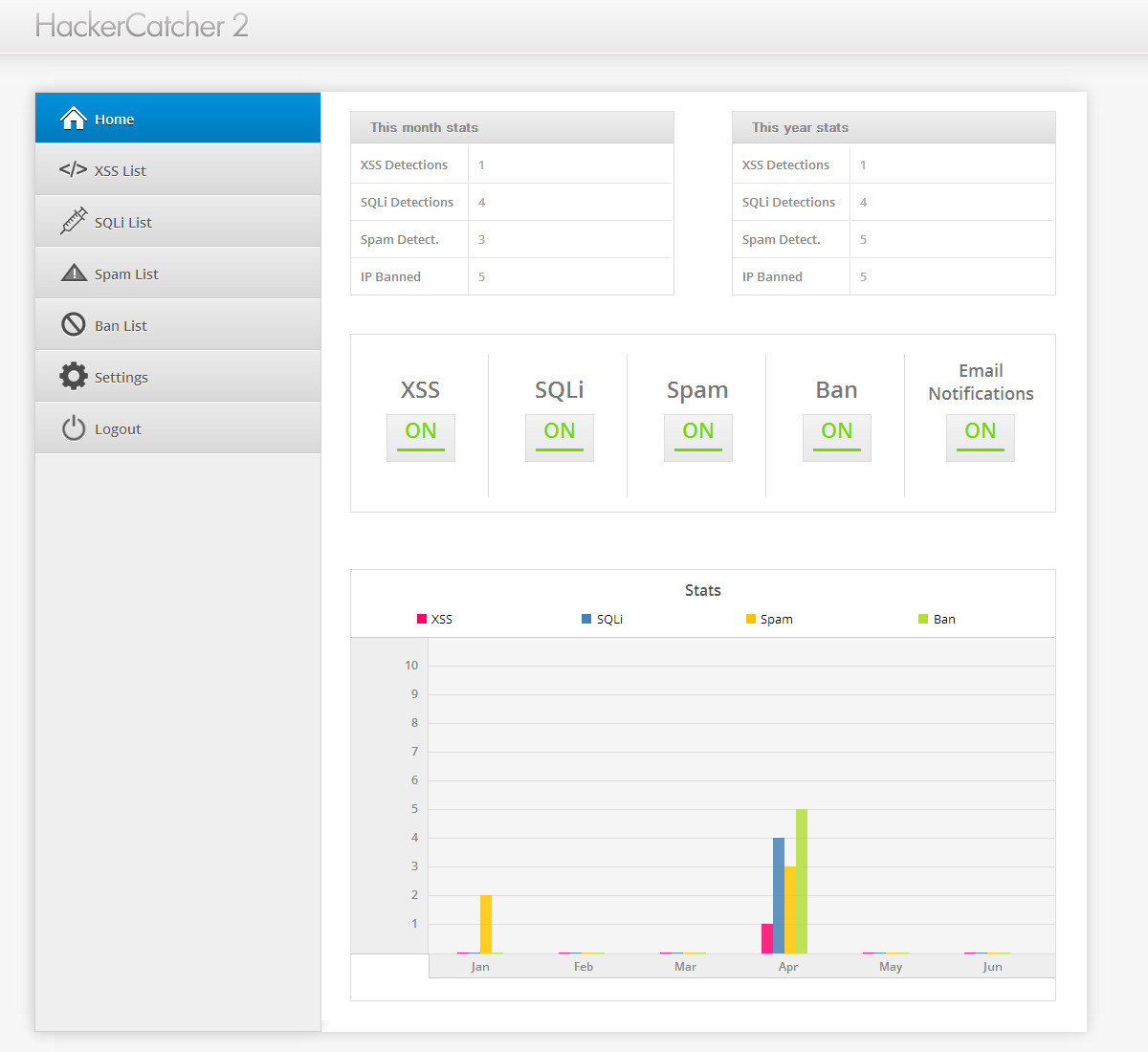Click "SQLi Detections" in This year stats

coord(788,202)
